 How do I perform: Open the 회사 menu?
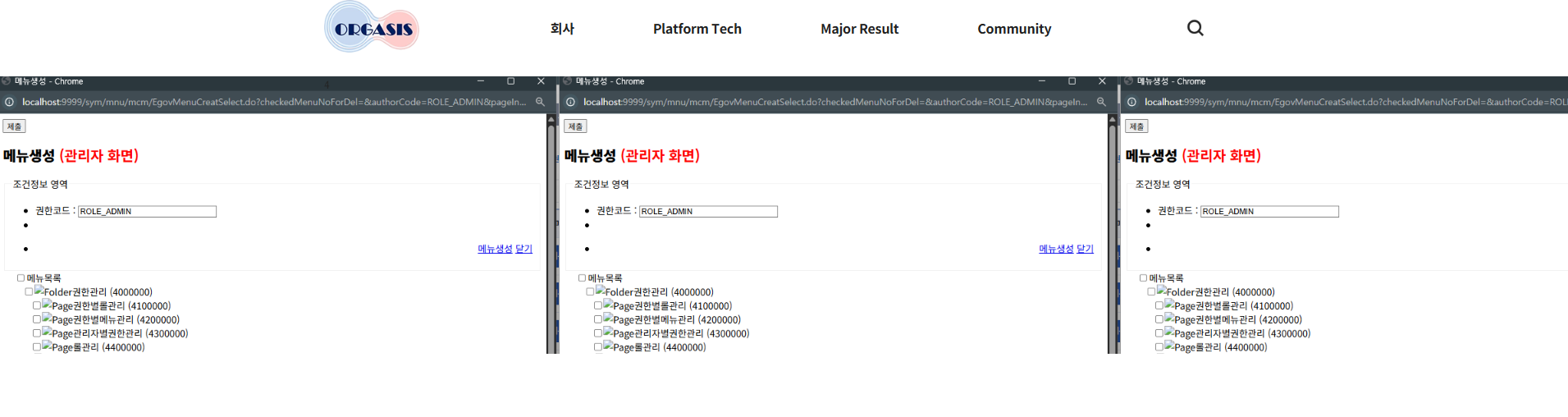(x=562, y=29)
